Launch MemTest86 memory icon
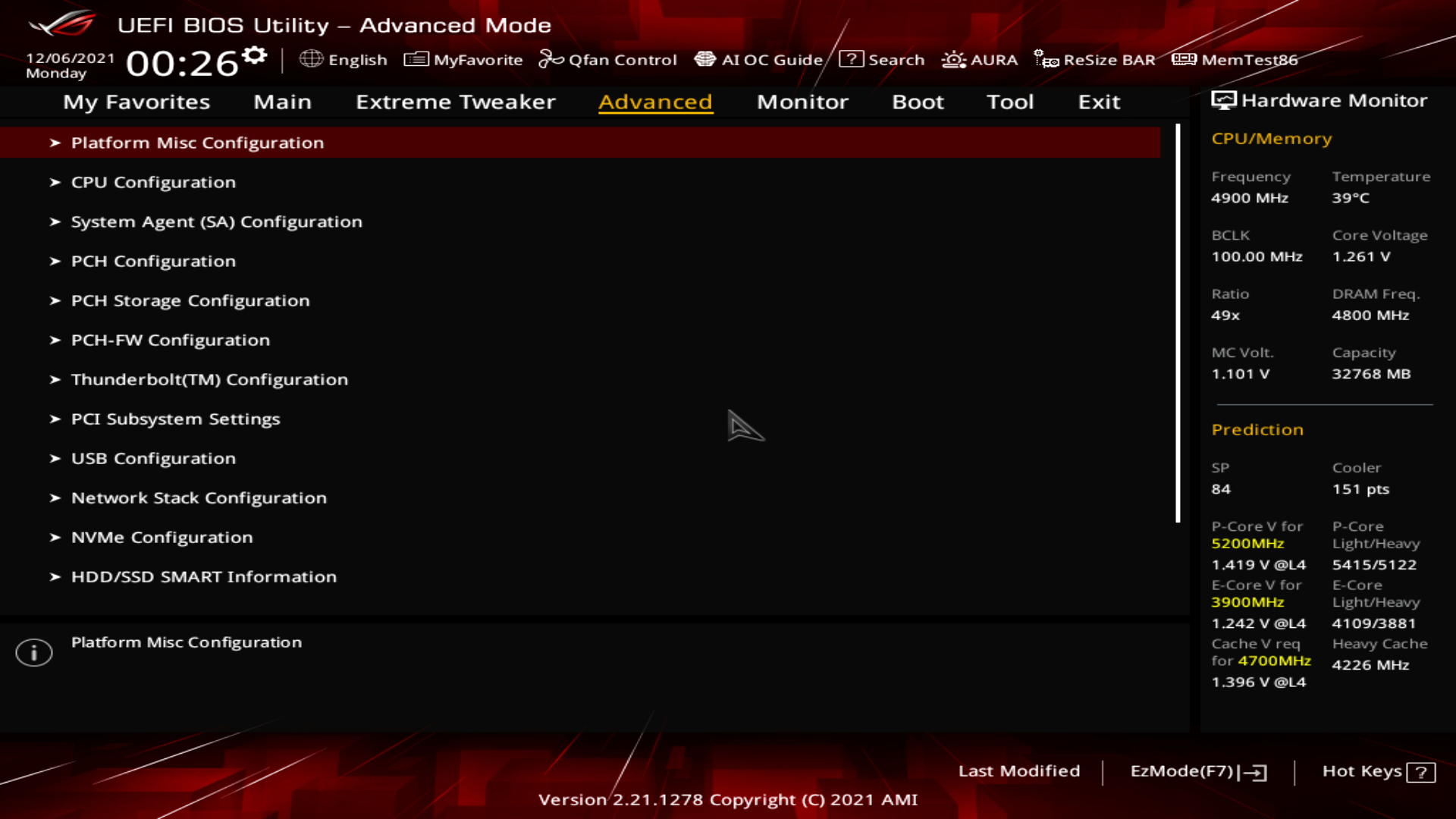 [1183, 59]
